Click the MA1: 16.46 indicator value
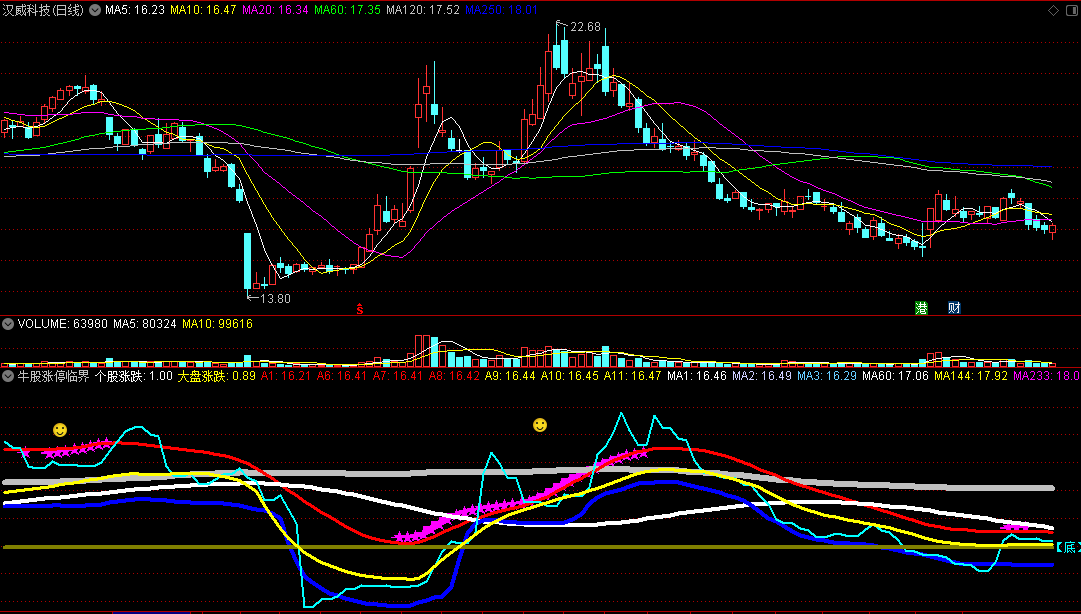Viewport: 1081px width, 614px height. [696, 376]
